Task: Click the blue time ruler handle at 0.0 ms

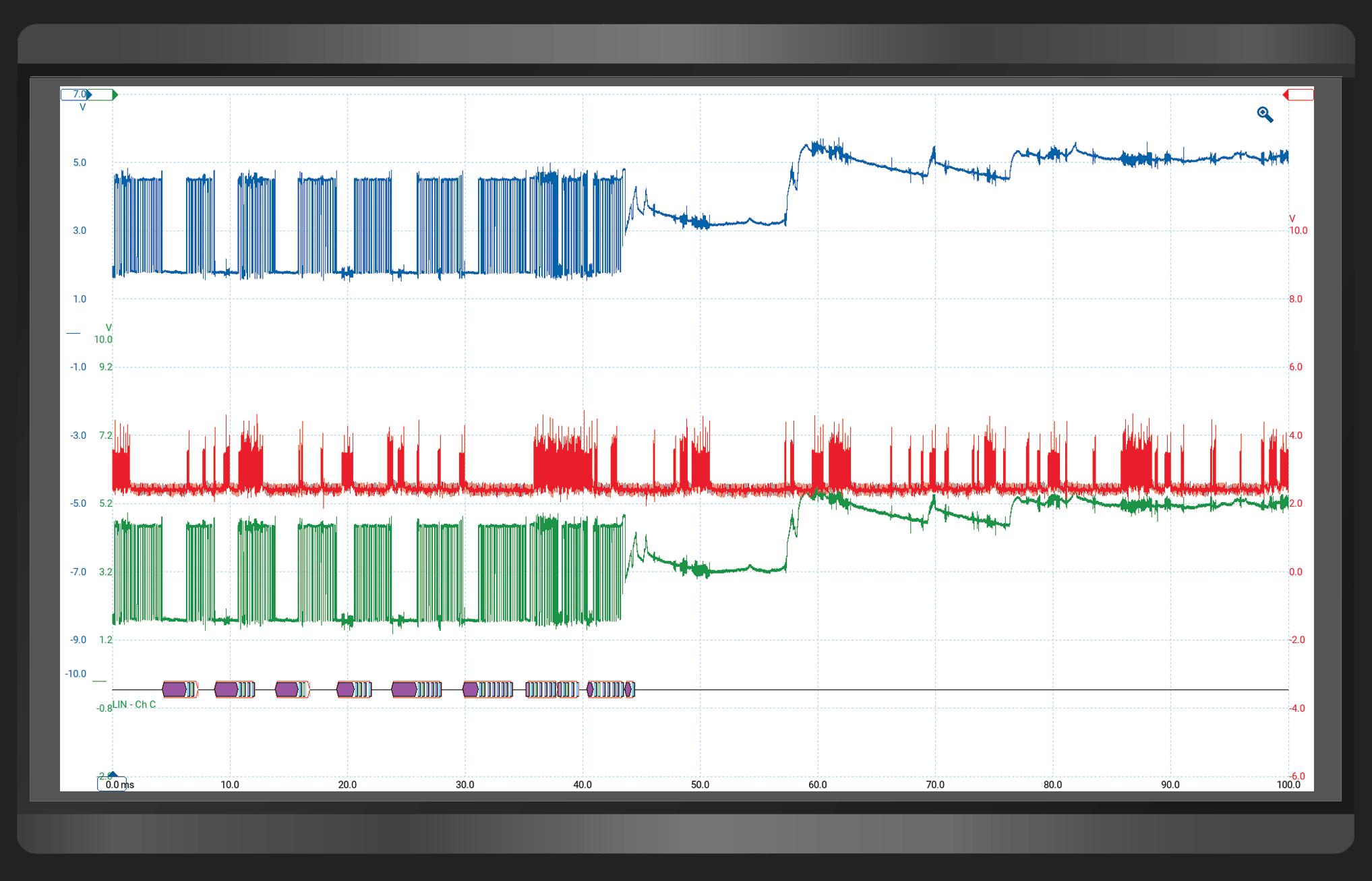Action: pos(113,783)
